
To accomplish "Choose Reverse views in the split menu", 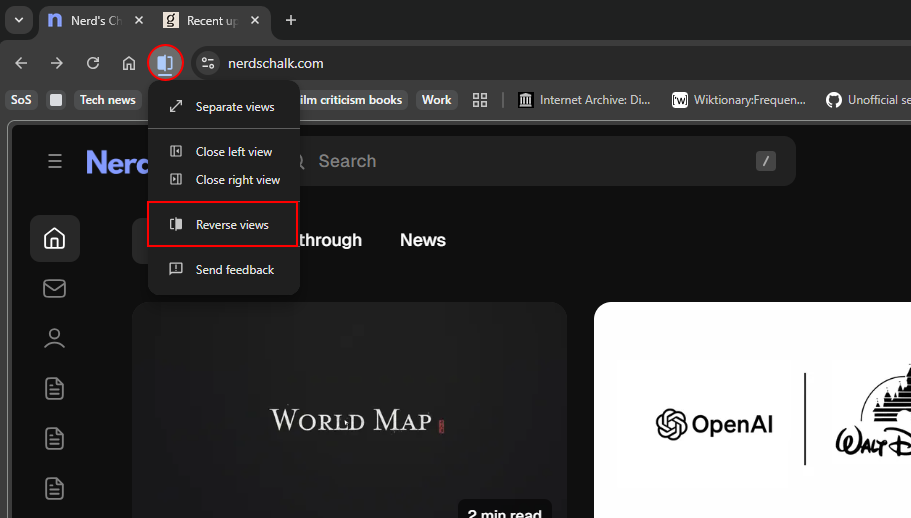I will (231, 225).
